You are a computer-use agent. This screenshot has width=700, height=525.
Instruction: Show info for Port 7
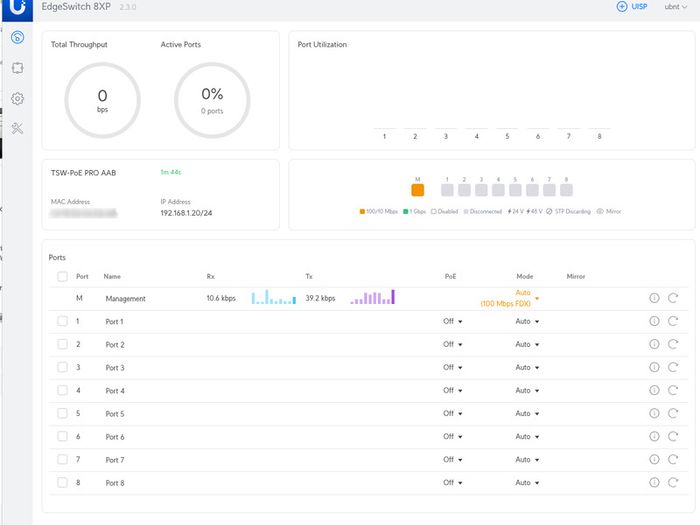pos(654,459)
